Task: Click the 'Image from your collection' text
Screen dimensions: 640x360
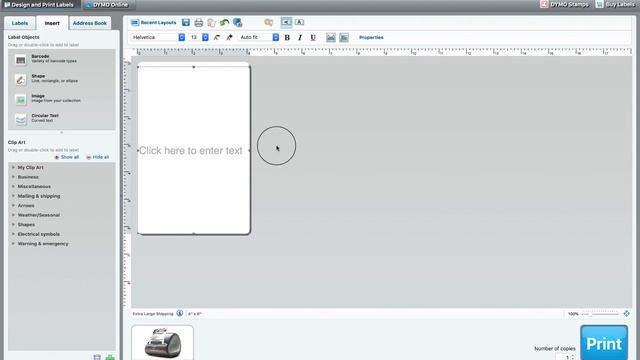Action: click(56, 101)
